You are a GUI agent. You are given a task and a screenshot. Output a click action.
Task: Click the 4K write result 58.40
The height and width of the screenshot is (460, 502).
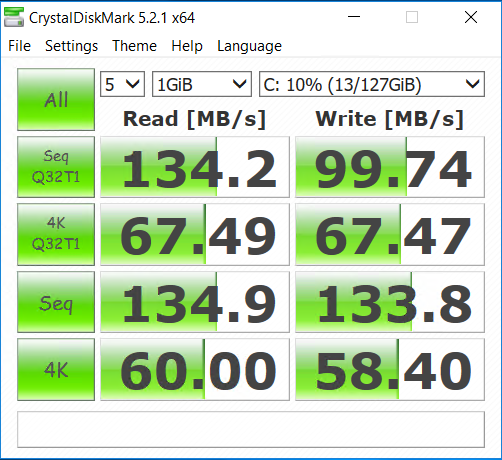pos(390,369)
